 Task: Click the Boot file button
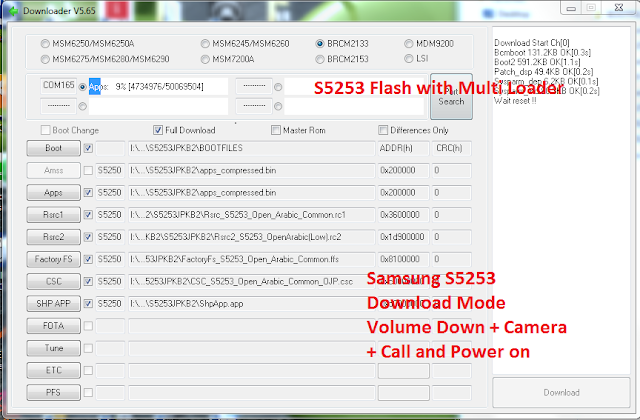tap(53, 148)
